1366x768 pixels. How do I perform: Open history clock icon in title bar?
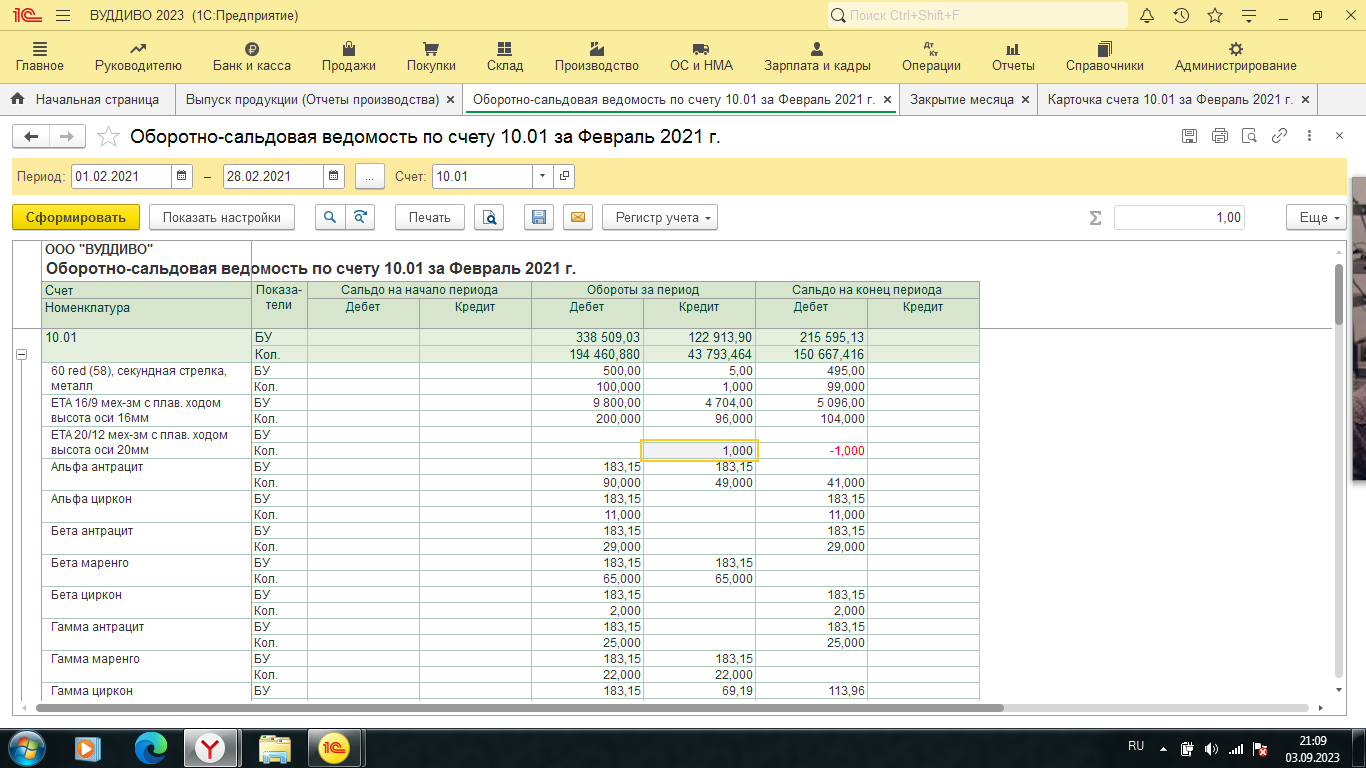tap(1181, 16)
